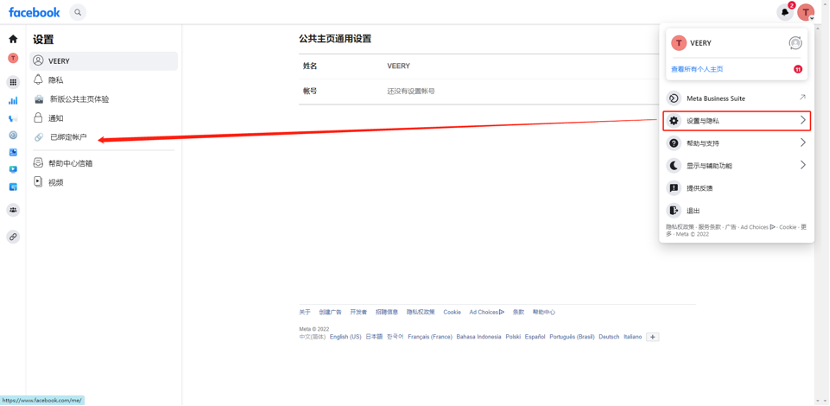Select 隐私 in settings sidebar
This screenshot has width=830, height=406.
click(56, 80)
